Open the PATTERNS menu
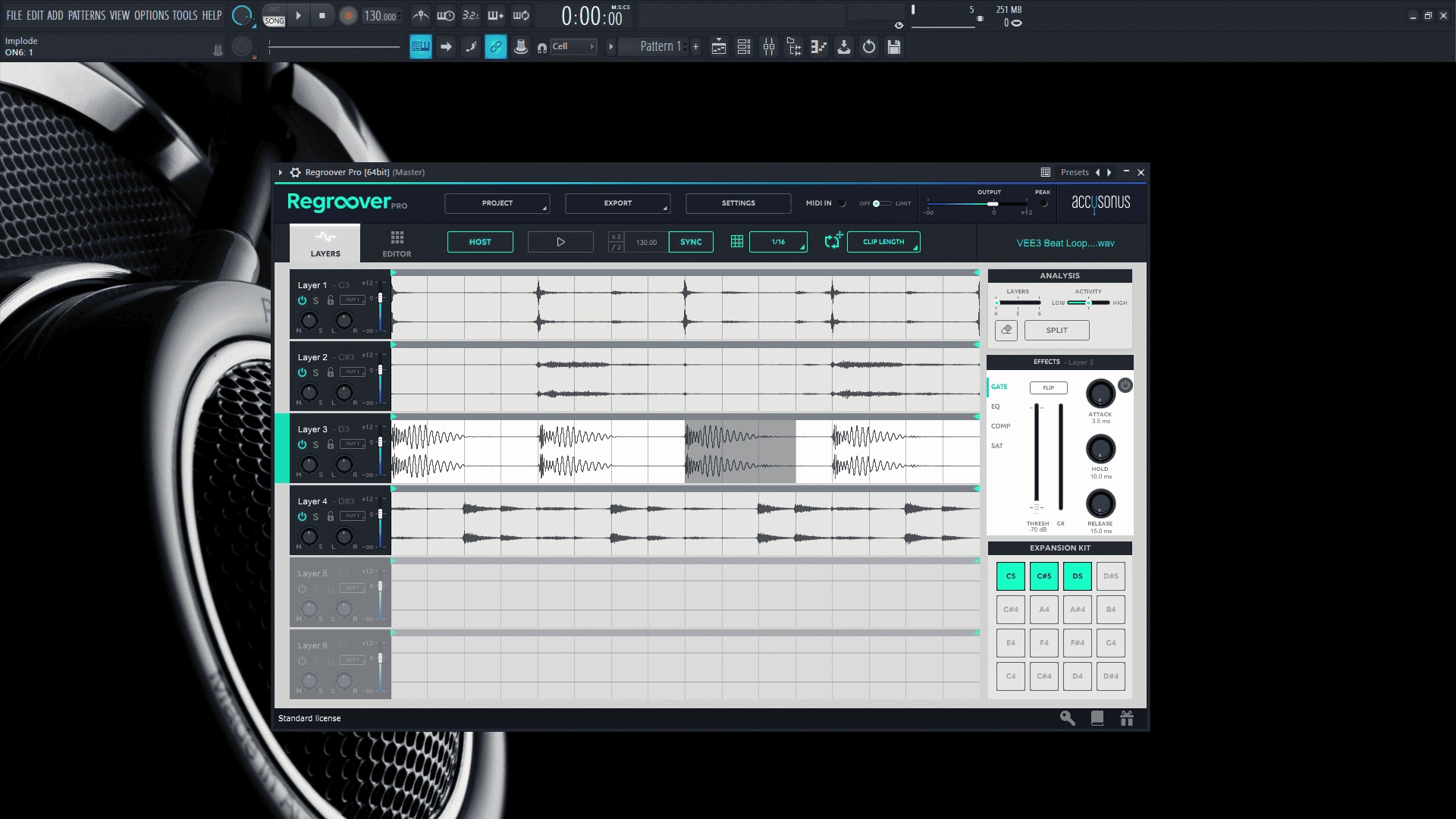Image resolution: width=1456 pixels, height=819 pixels. point(87,15)
